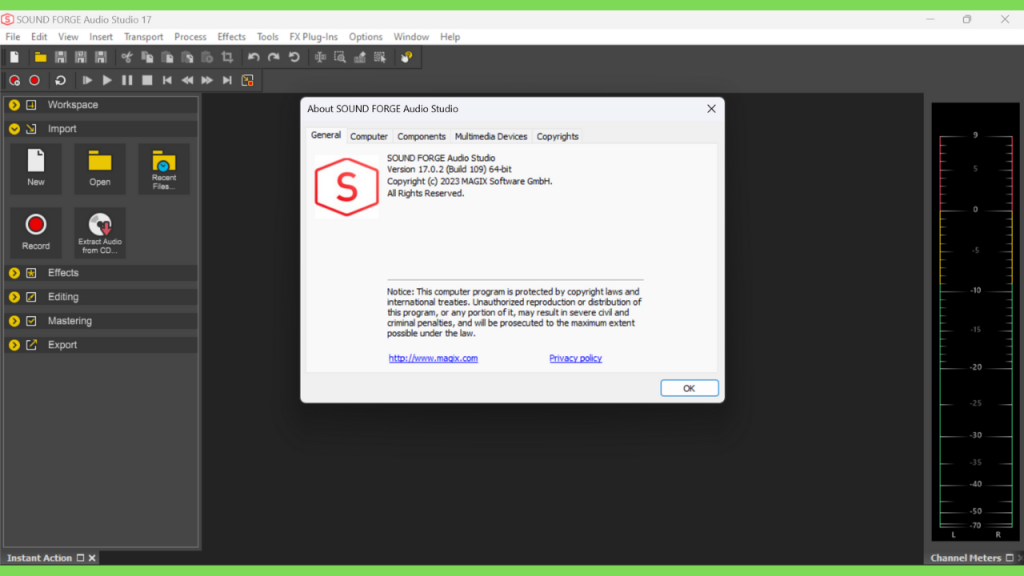Screen dimensions: 1024x576
Task: Click the Record tile in Import panel
Action: point(36,232)
